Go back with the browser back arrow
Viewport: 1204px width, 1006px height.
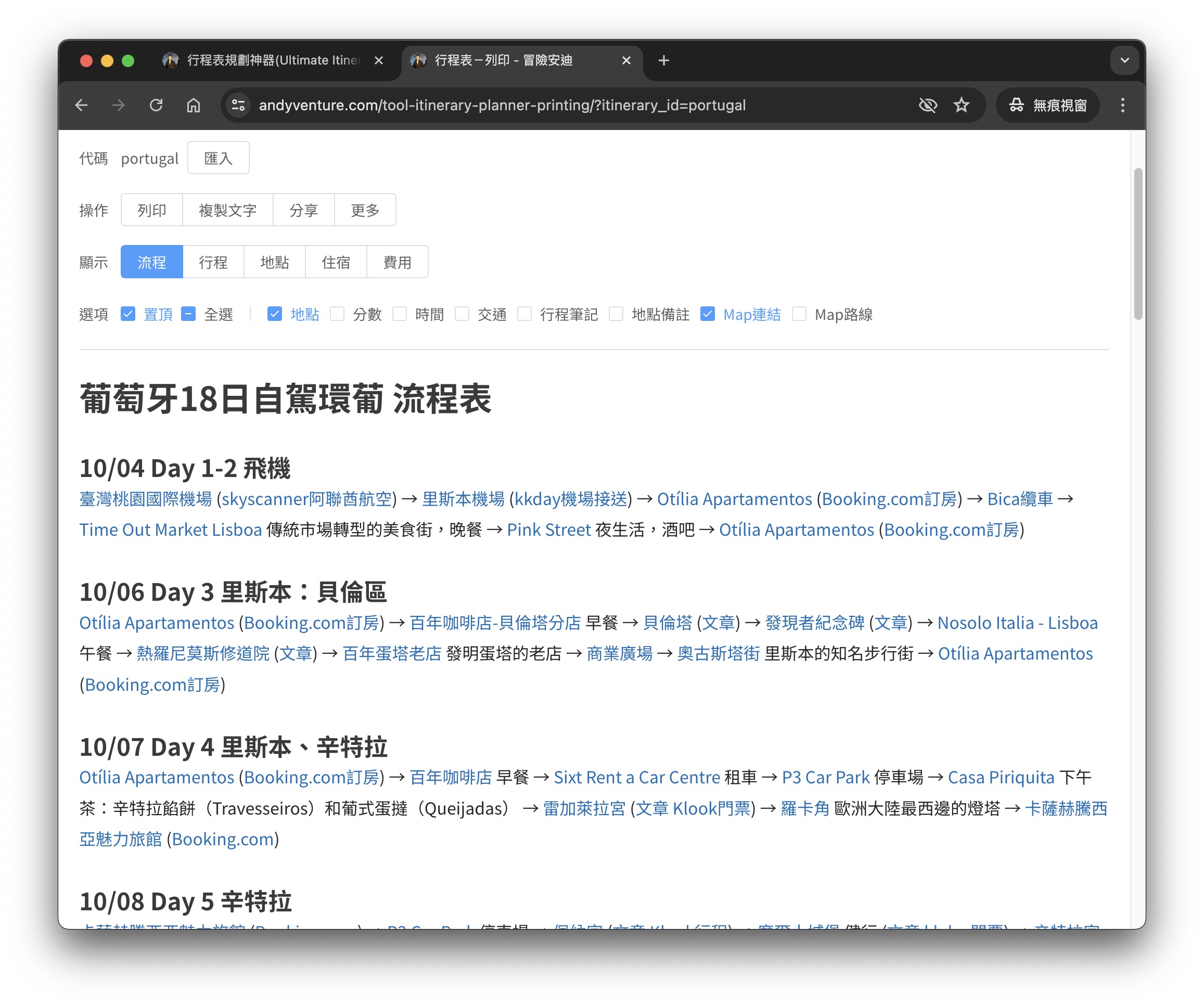pos(81,106)
